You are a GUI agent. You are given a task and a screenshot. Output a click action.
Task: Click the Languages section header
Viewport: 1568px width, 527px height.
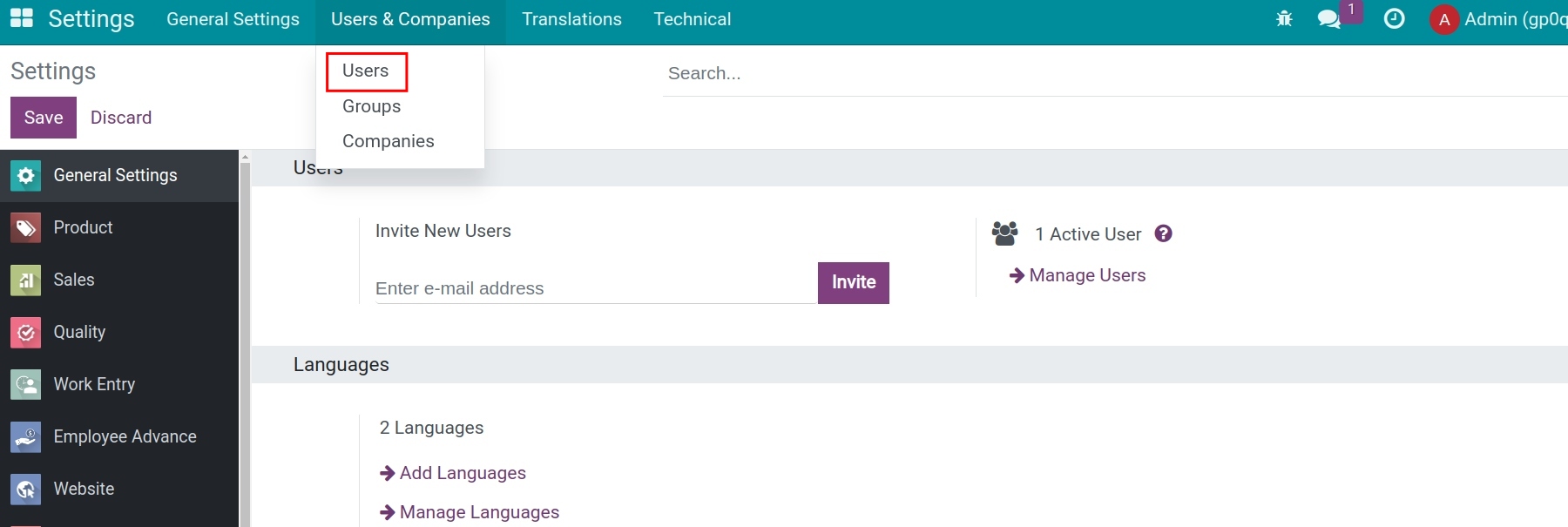[x=341, y=365]
